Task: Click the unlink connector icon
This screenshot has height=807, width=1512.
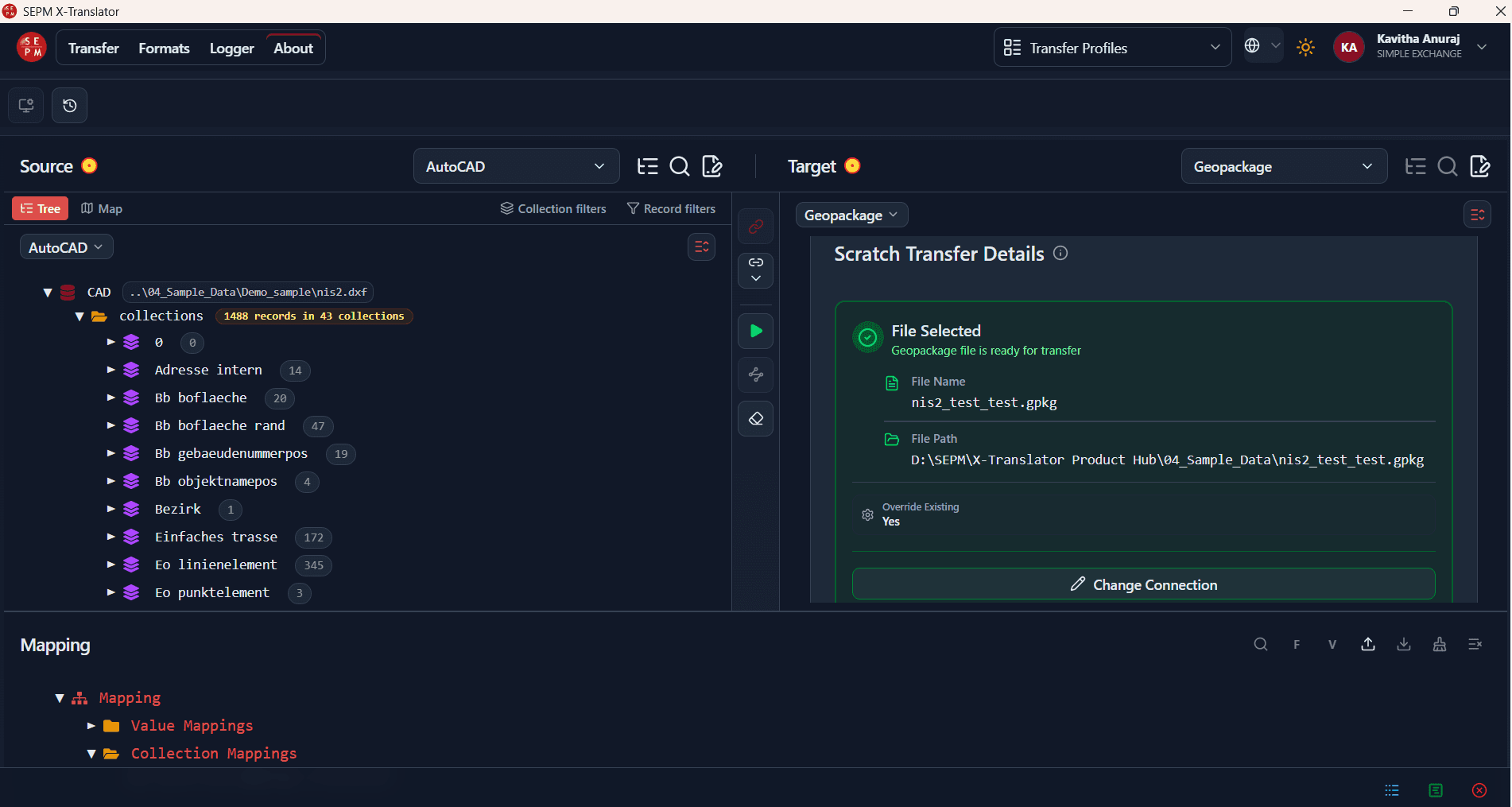Action: click(756, 374)
